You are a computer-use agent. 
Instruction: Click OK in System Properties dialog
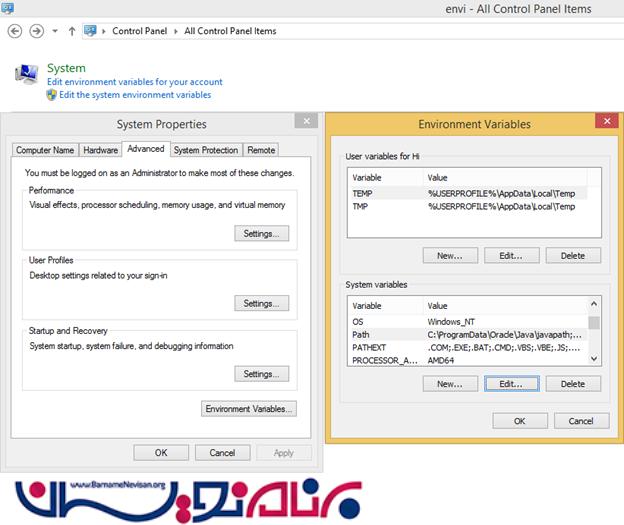(161, 453)
